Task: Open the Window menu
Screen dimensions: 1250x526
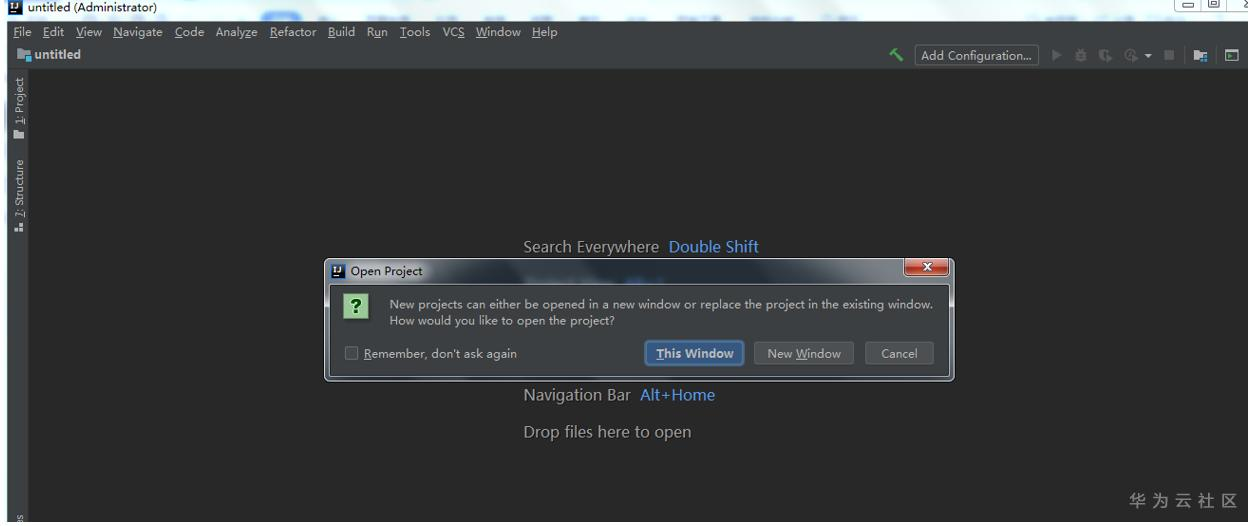Action: (498, 32)
